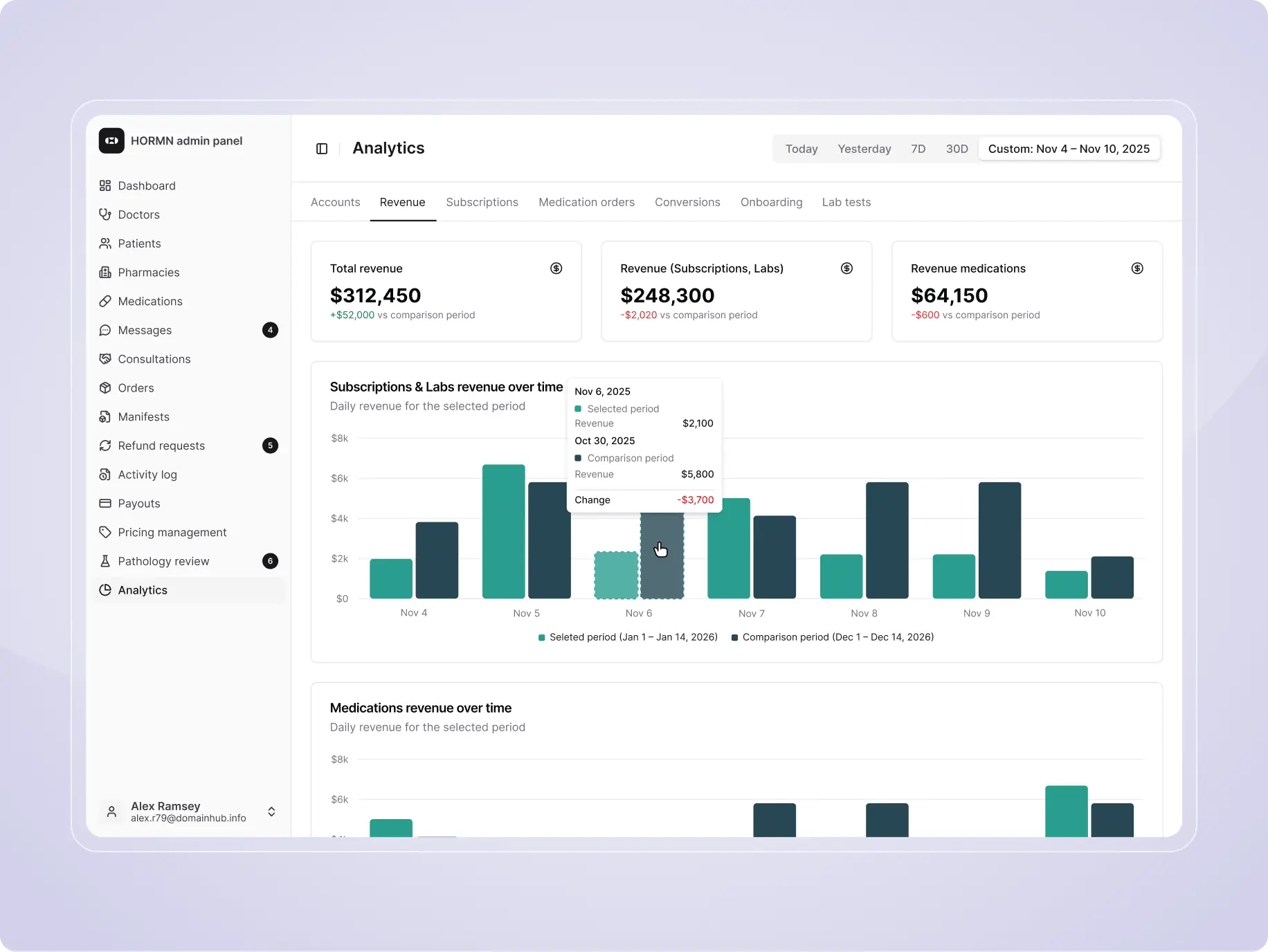Viewport: 1268px width, 952px height.
Task: Expand Alex Ramsey account menu
Action: pyautogui.click(x=271, y=812)
